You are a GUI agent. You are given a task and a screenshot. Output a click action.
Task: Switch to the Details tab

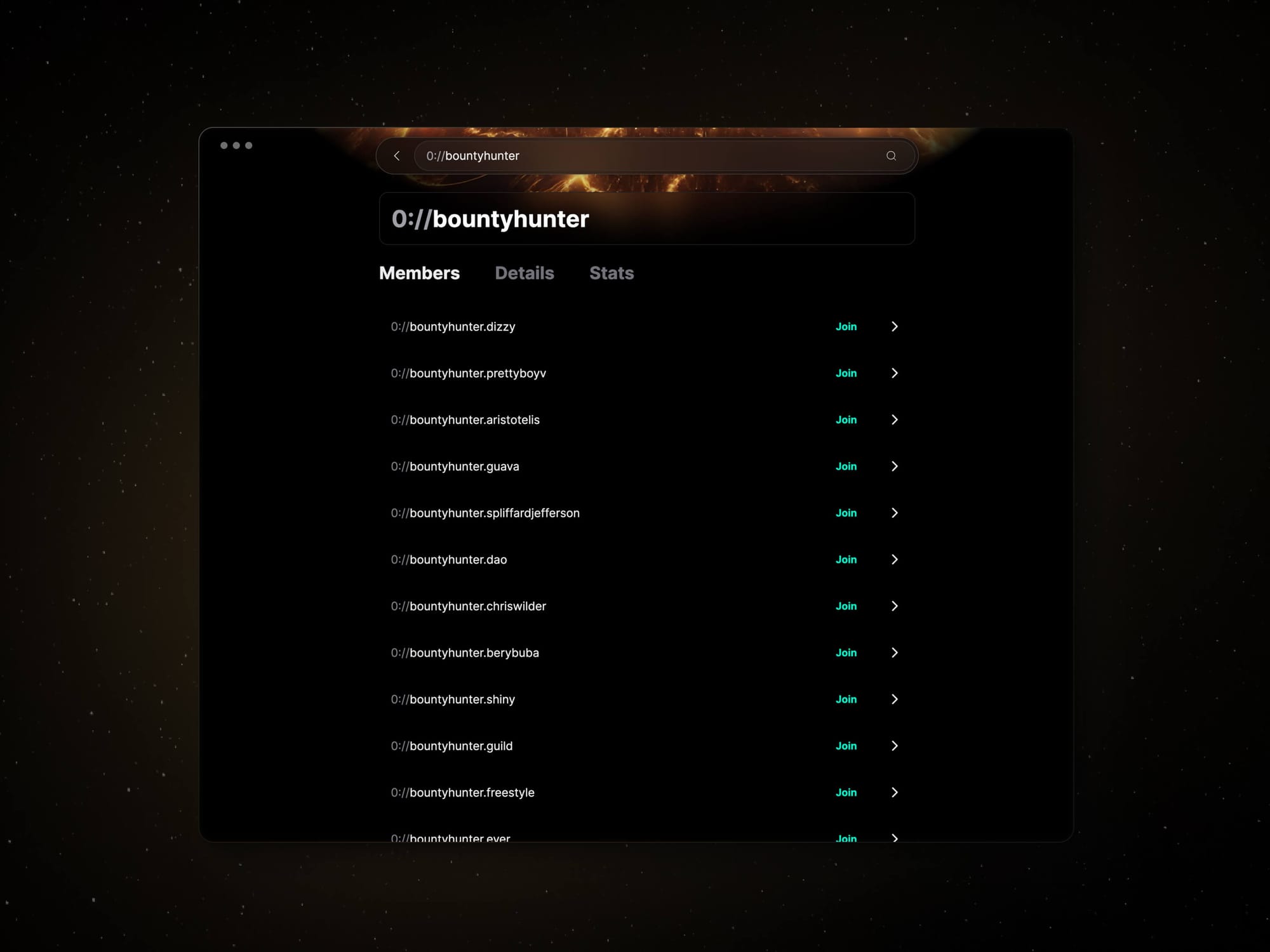point(525,273)
